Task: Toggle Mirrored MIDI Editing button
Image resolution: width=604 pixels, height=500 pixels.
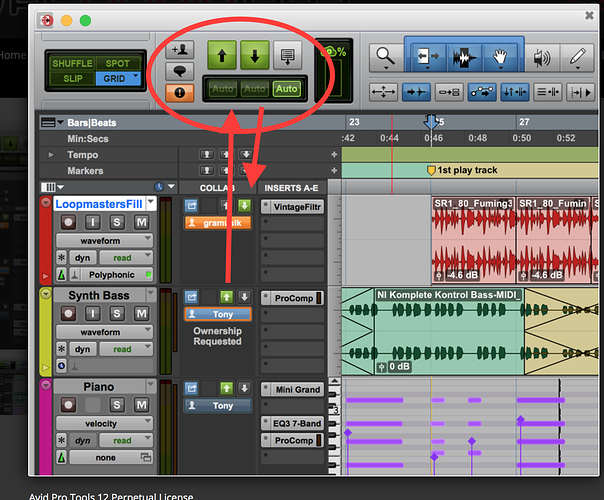Action: point(449,92)
